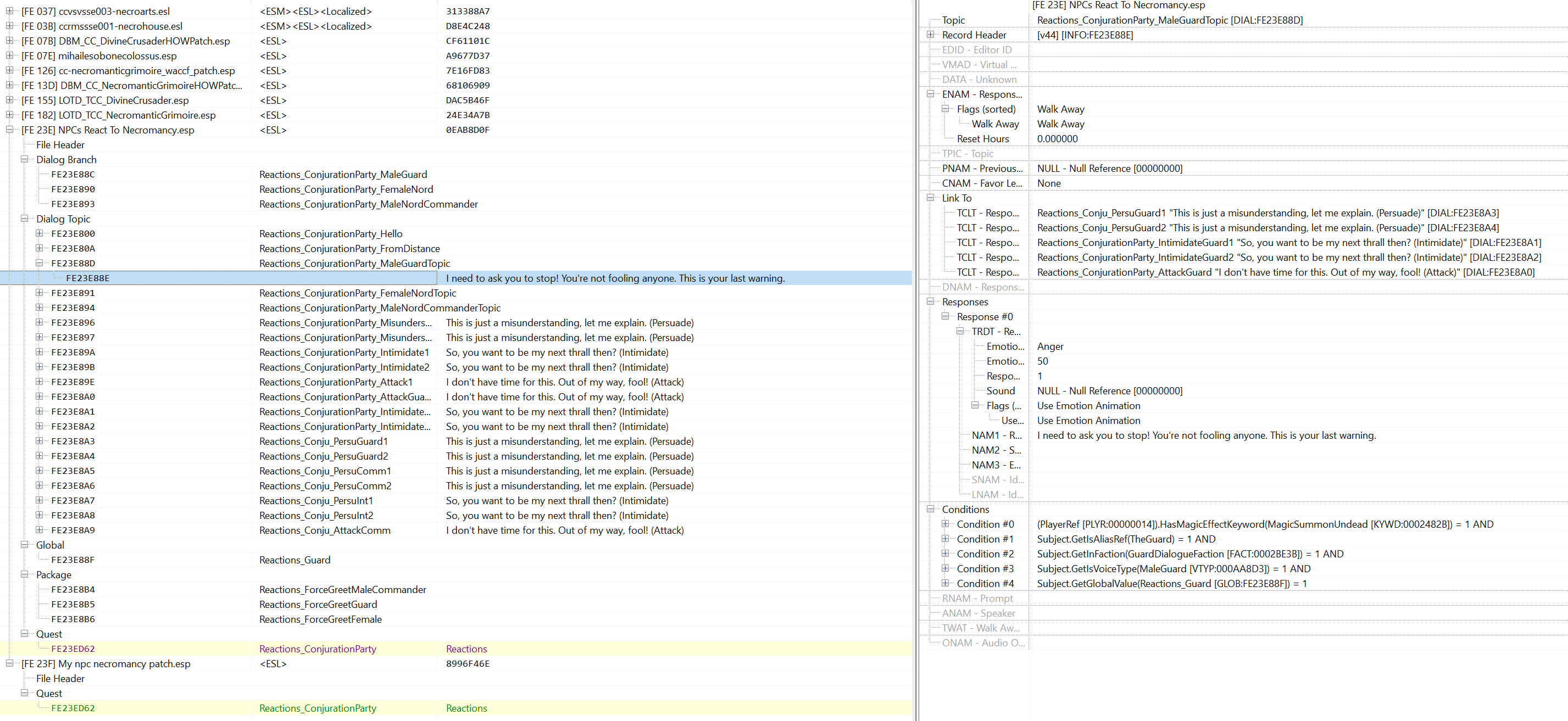Select the FE23E88E info record row
1568x721 pixels.
[456, 278]
